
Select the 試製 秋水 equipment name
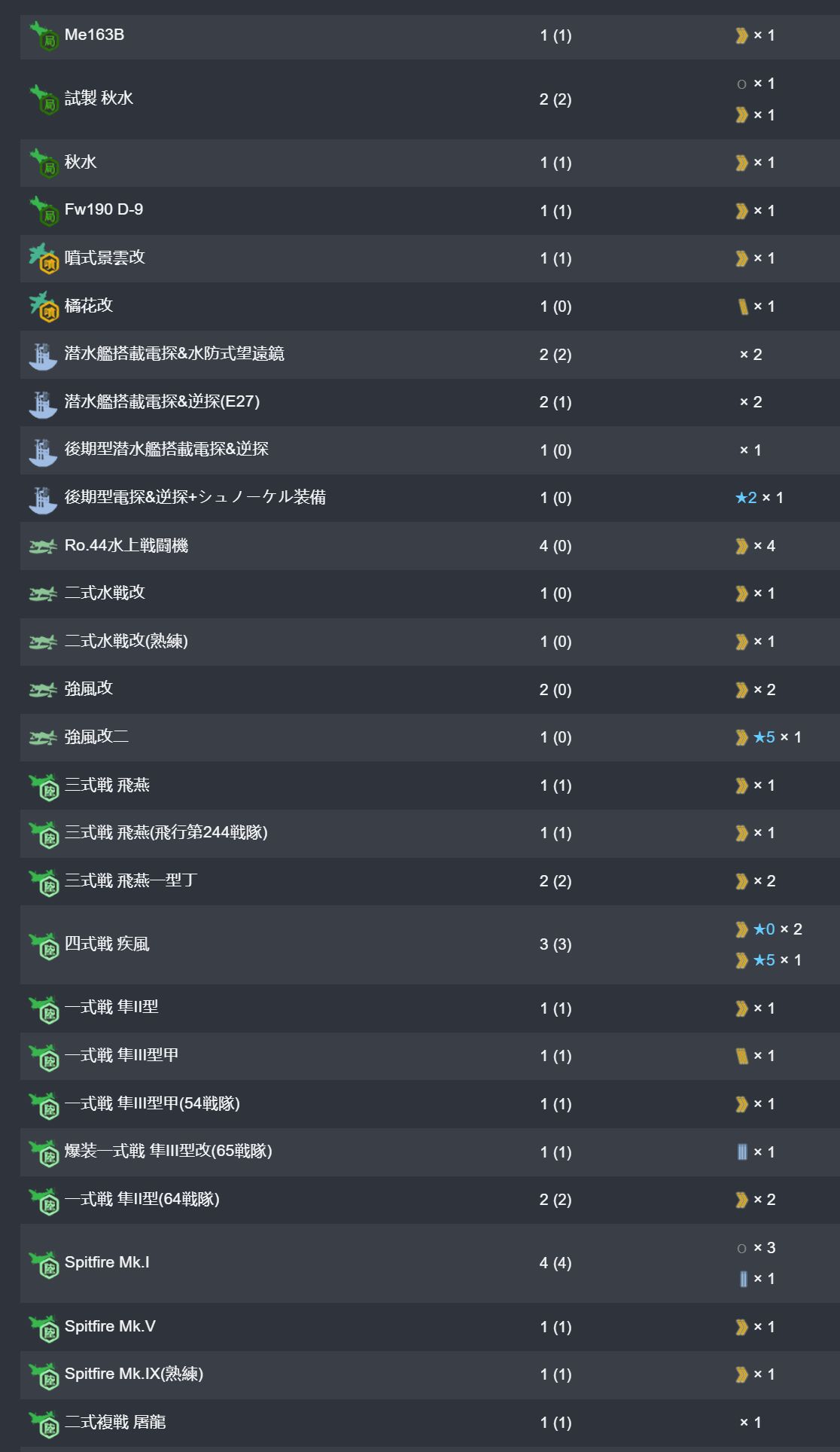tap(99, 99)
